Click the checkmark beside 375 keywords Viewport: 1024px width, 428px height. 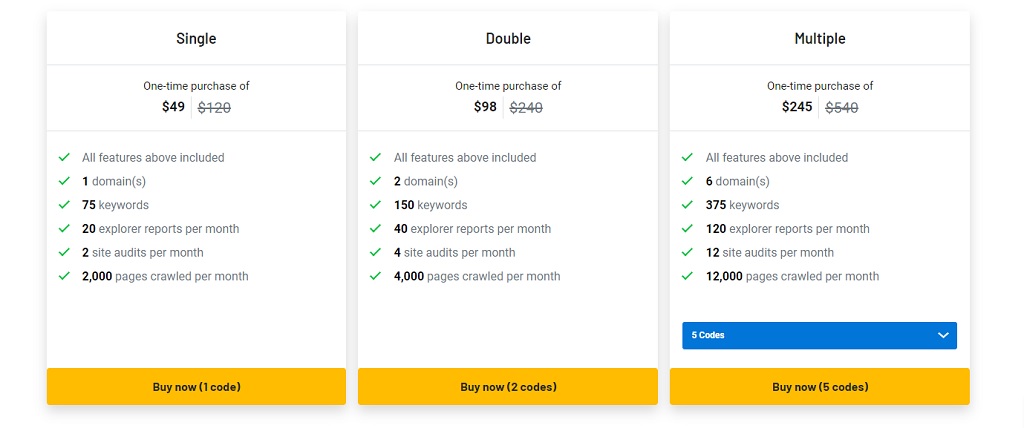click(687, 205)
